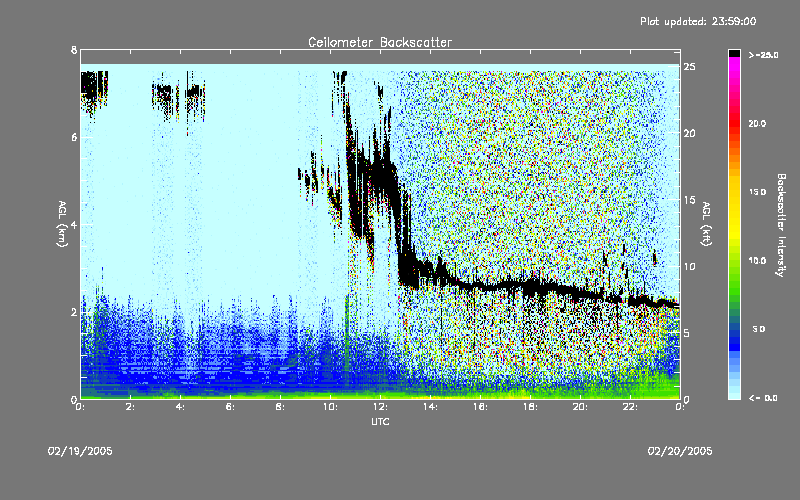Screen dimensions: 800x500
Task: Click the "<= 0.0" colorbar minimum label
Action: point(763,398)
